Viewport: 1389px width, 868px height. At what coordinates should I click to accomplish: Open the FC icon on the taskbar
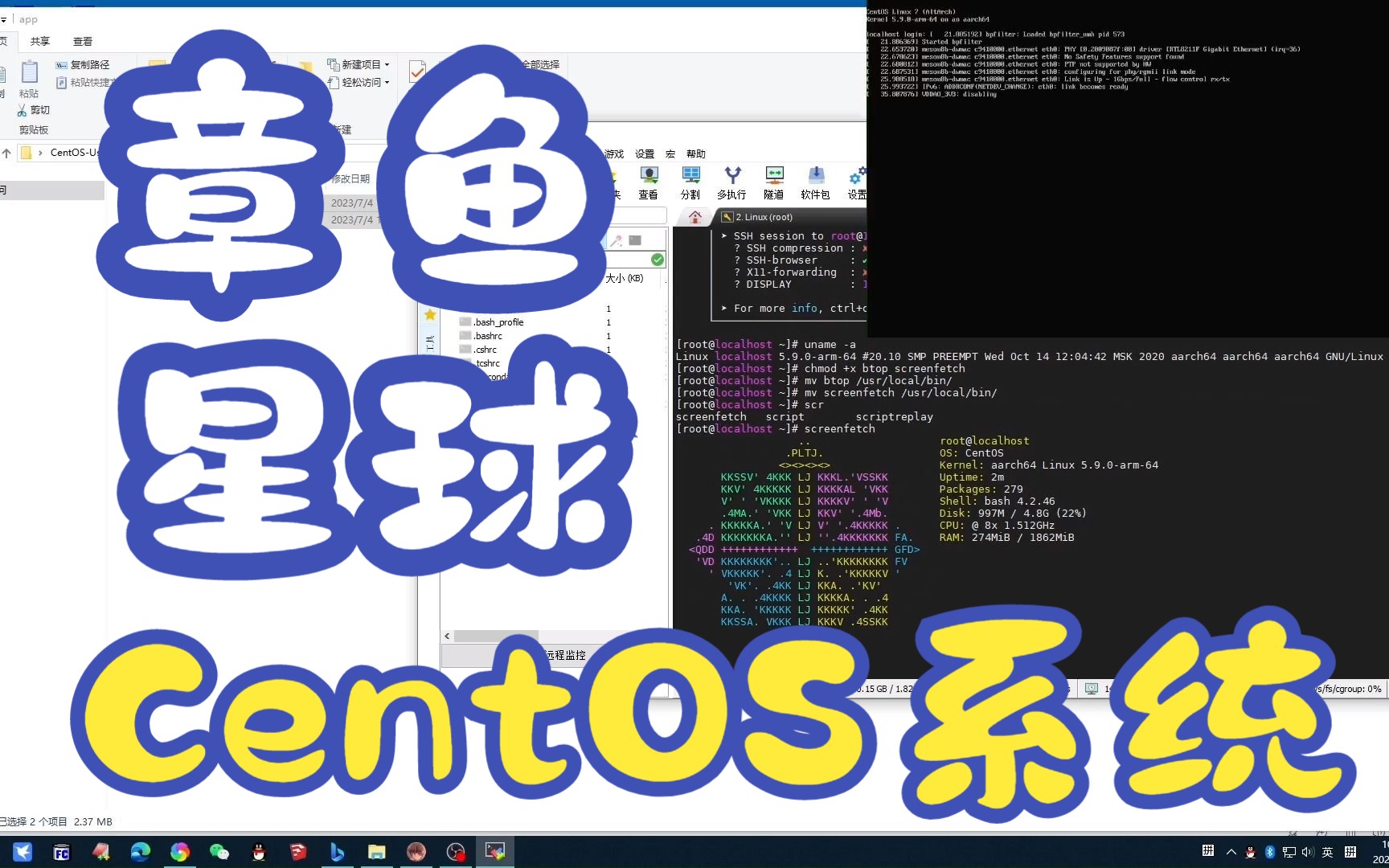click(x=62, y=852)
